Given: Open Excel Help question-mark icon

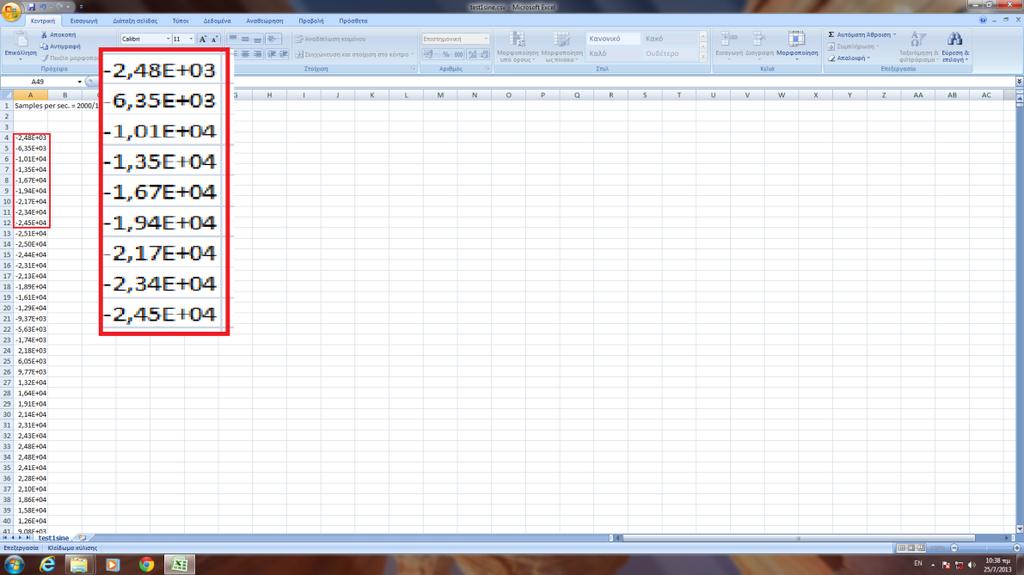Looking at the screenshot, I should pos(982,20).
